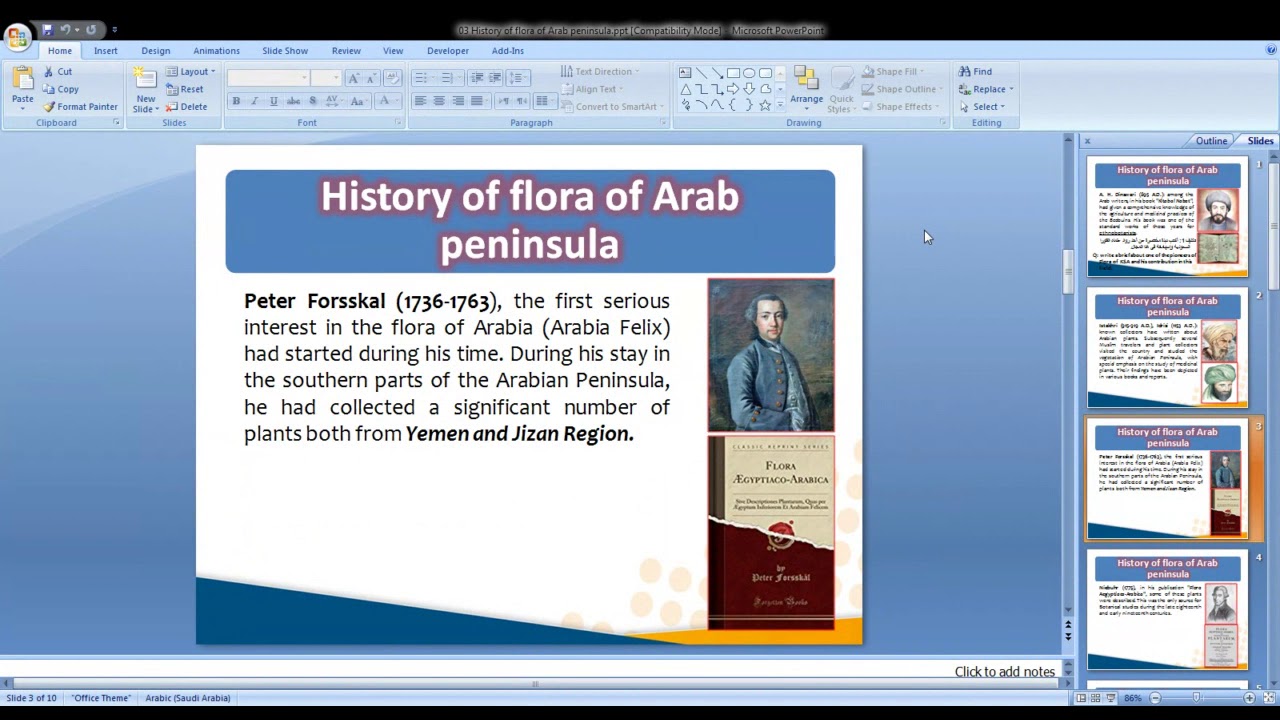Open the Slide Show ribbon tab
The image size is (1280, 720).
pos(285,51)
